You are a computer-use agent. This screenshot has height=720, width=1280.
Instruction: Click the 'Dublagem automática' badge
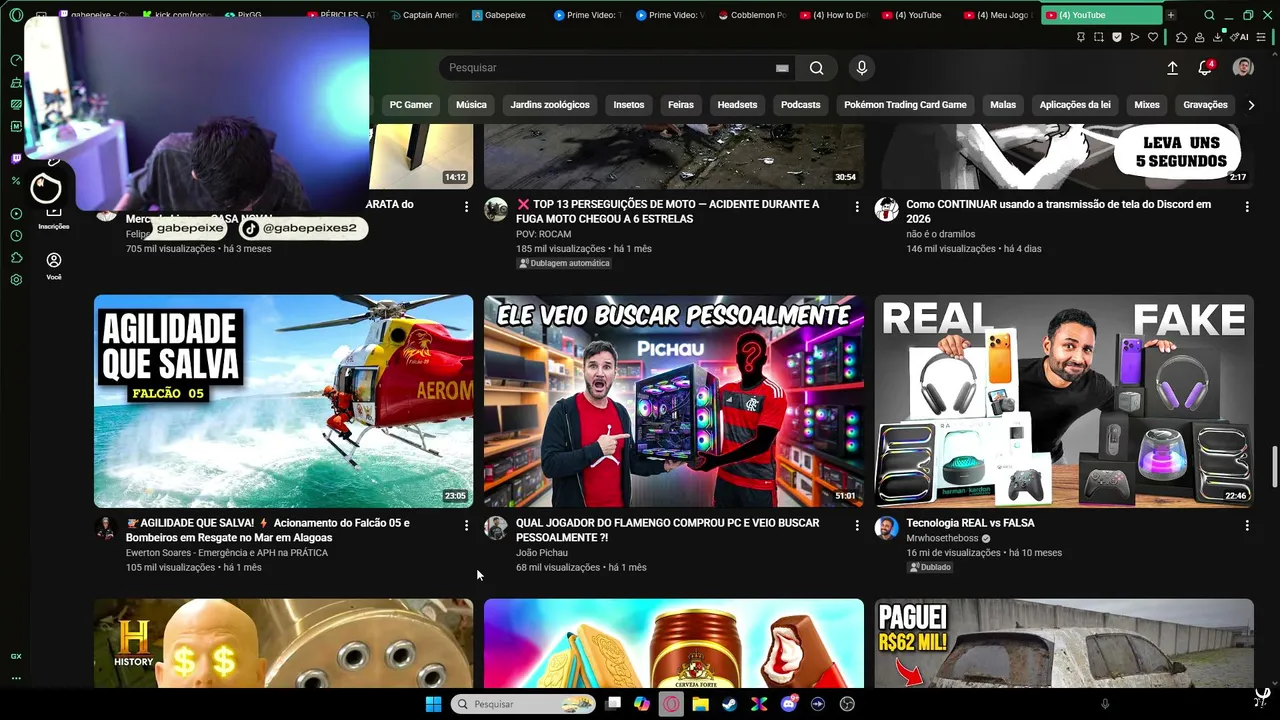coord(564,264)
